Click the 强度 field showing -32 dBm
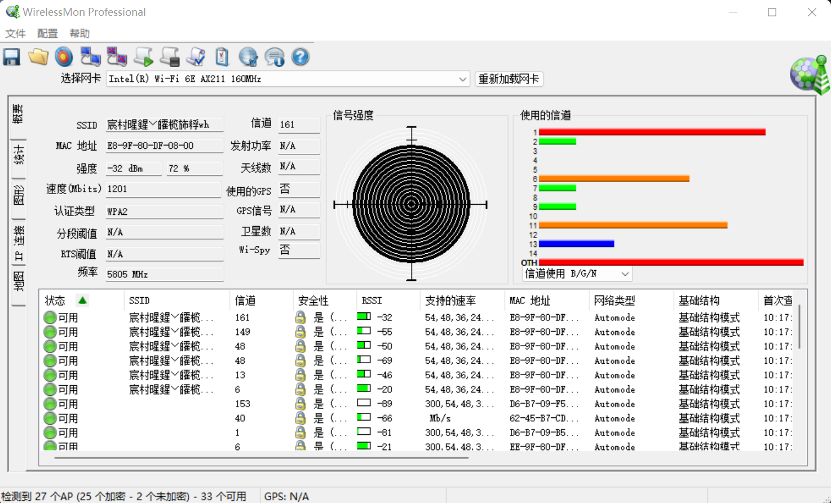This screenshot has height=504, width=832. [133, 168]
